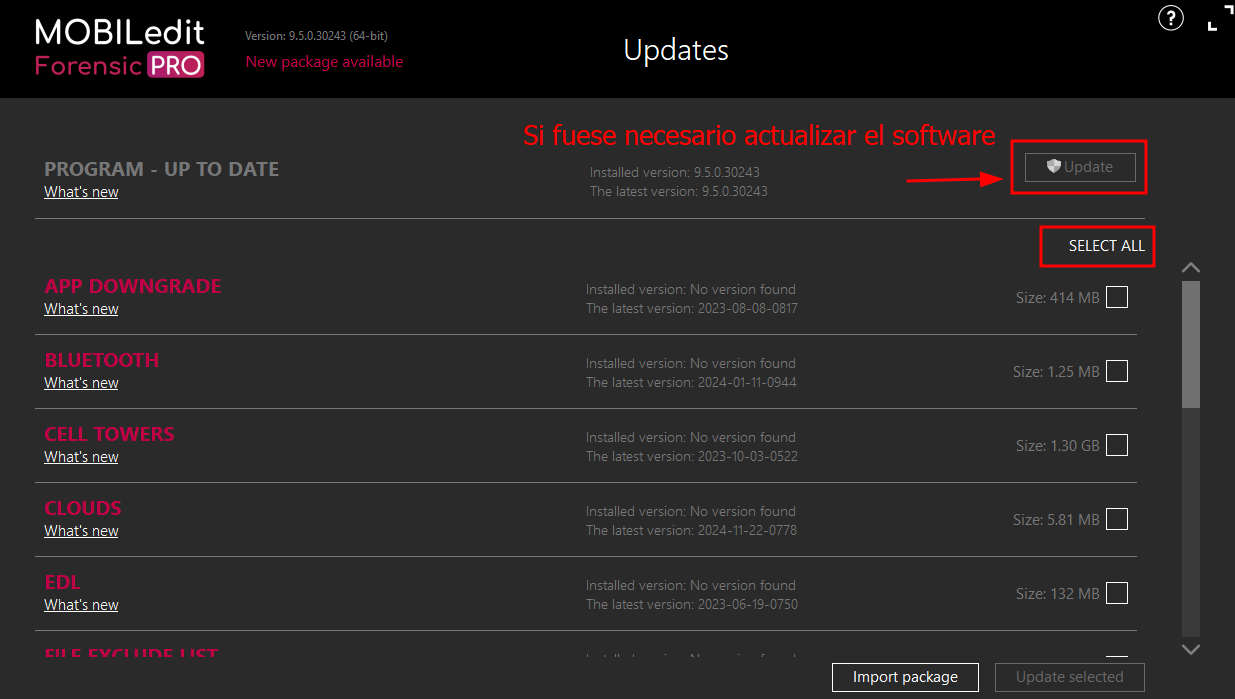Click the PROGRAM - UP TO DATE heading

[162, 169]
